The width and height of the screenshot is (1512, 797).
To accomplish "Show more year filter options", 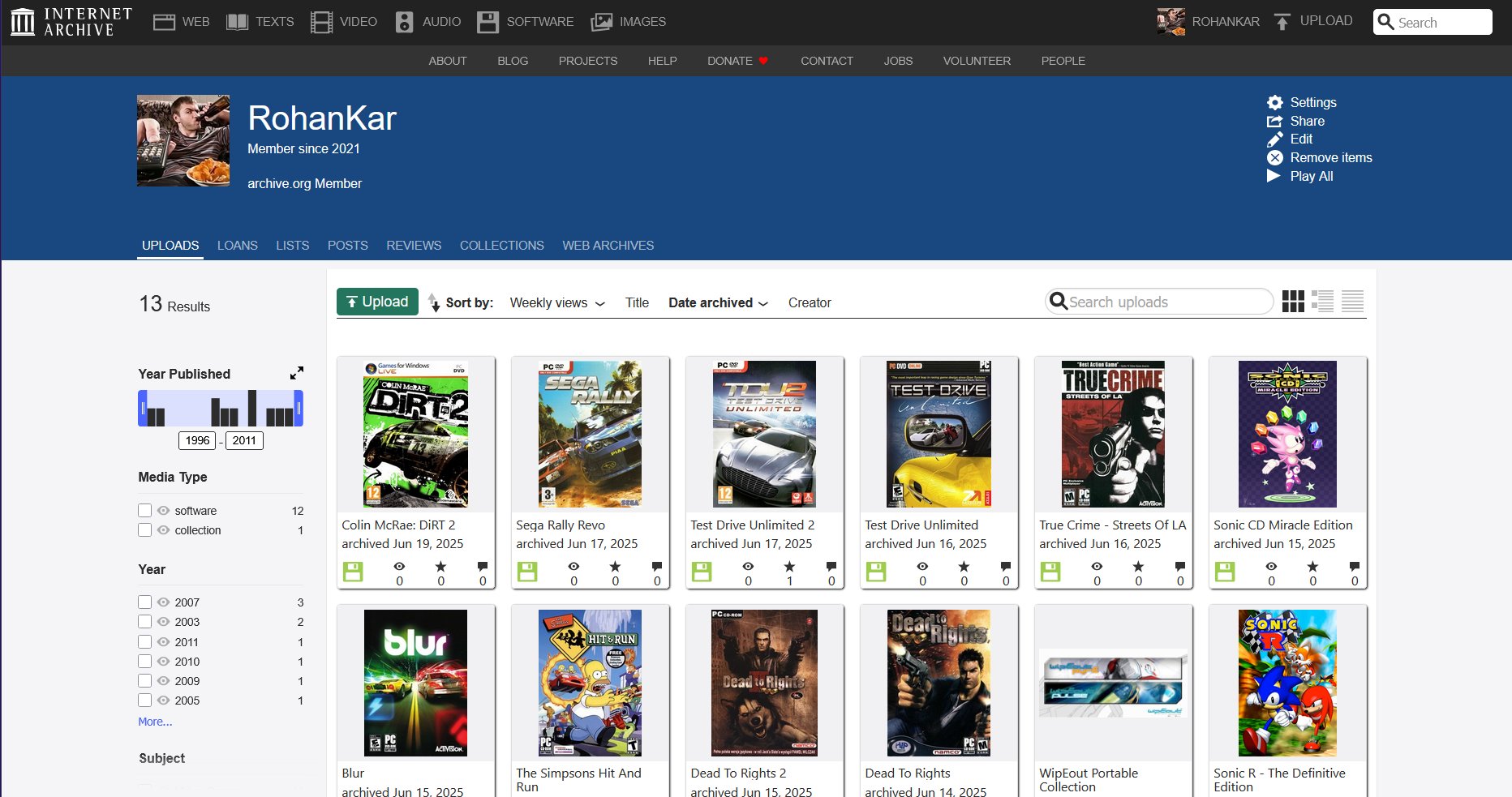I will pos(155,722).
